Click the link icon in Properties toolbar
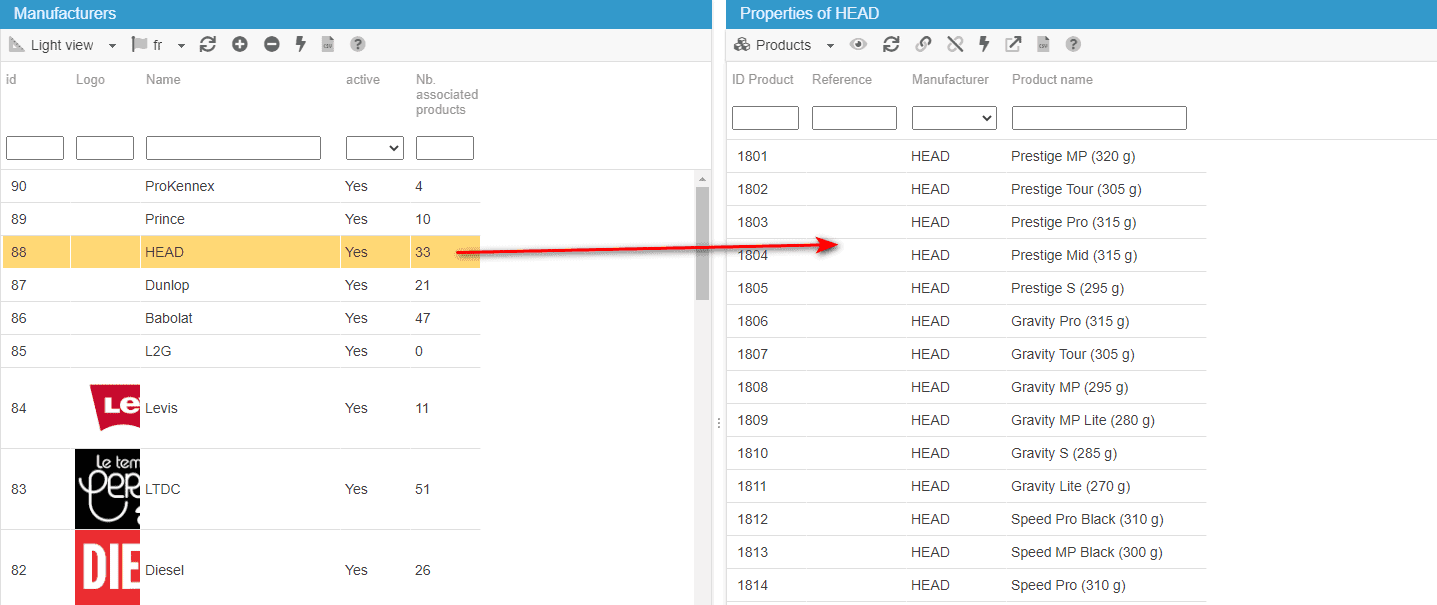 pos(923,44)
